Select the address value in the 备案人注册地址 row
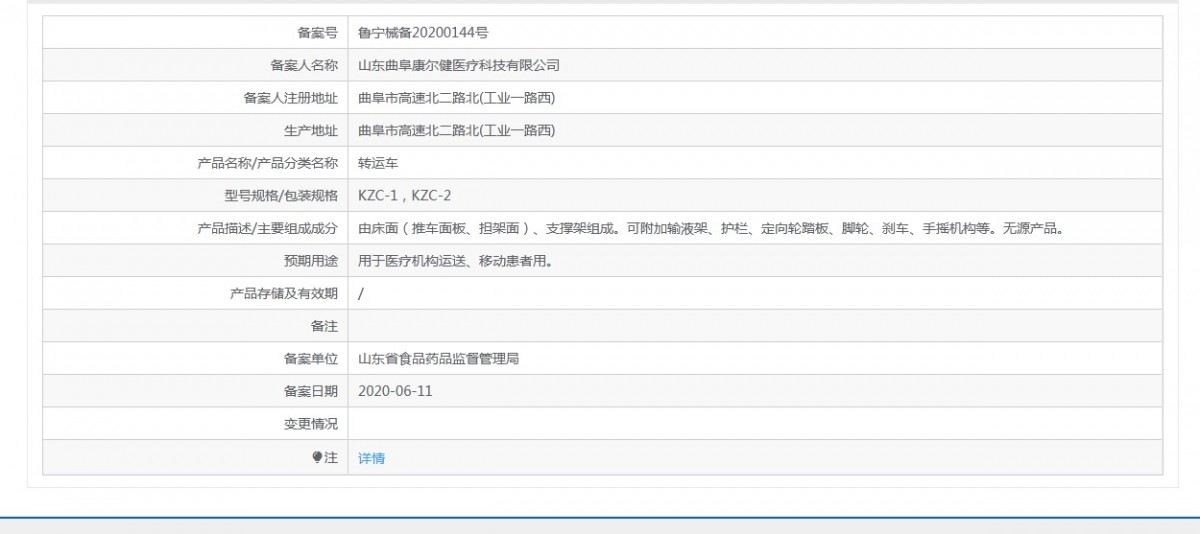1200x534 pixels. pos(456,98)
